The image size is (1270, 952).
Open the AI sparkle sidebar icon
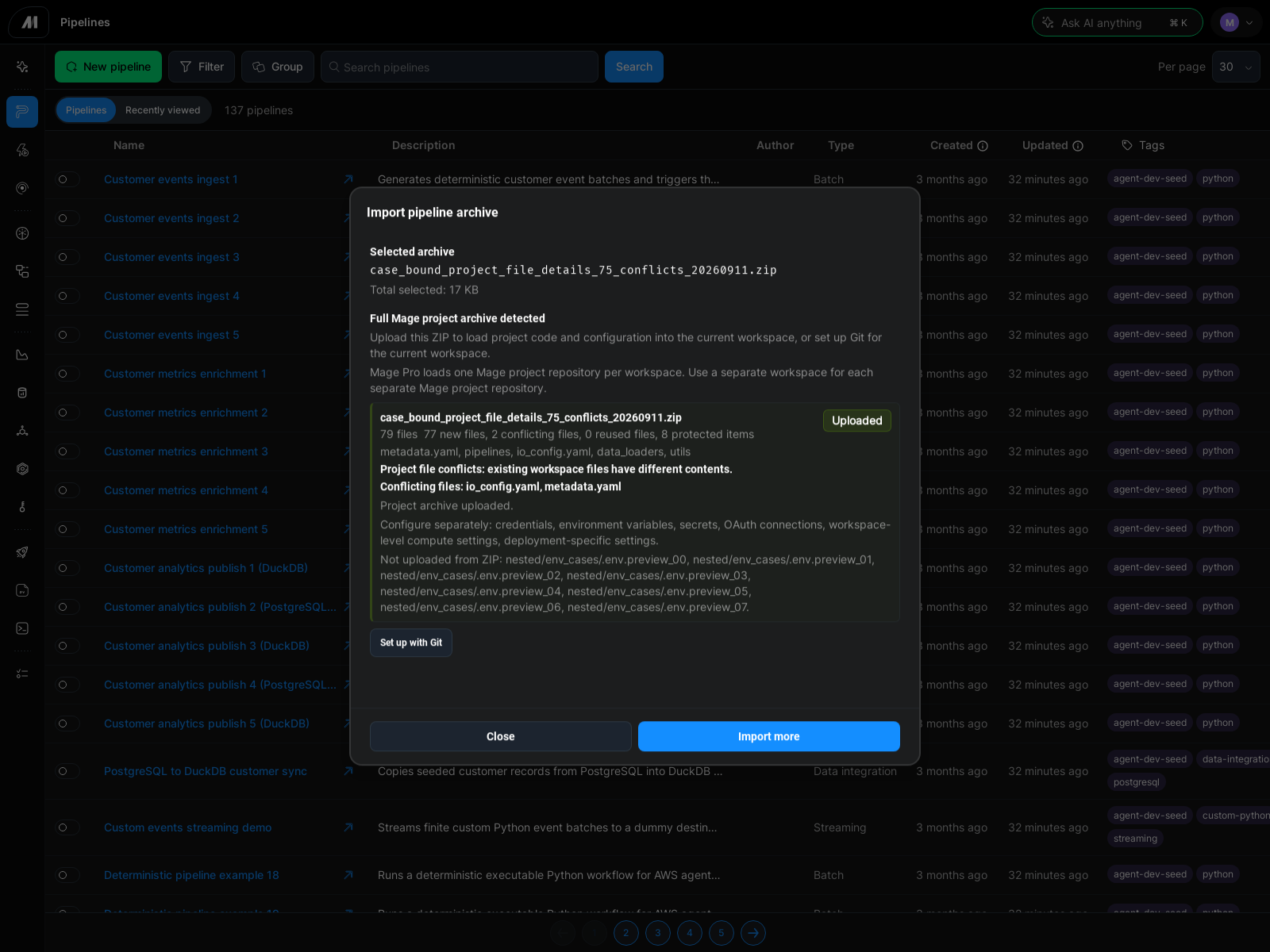22,67
